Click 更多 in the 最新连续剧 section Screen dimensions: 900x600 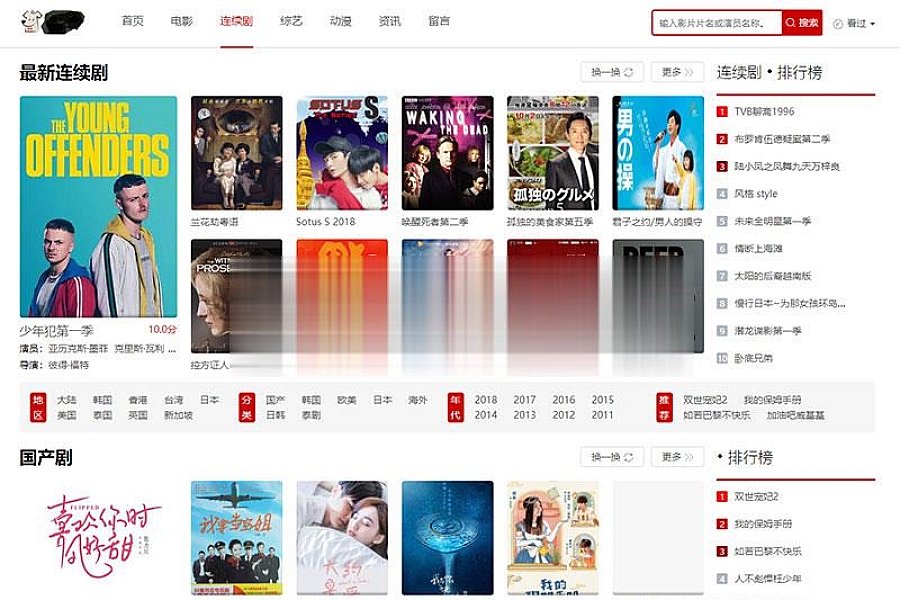coord(677,72)
